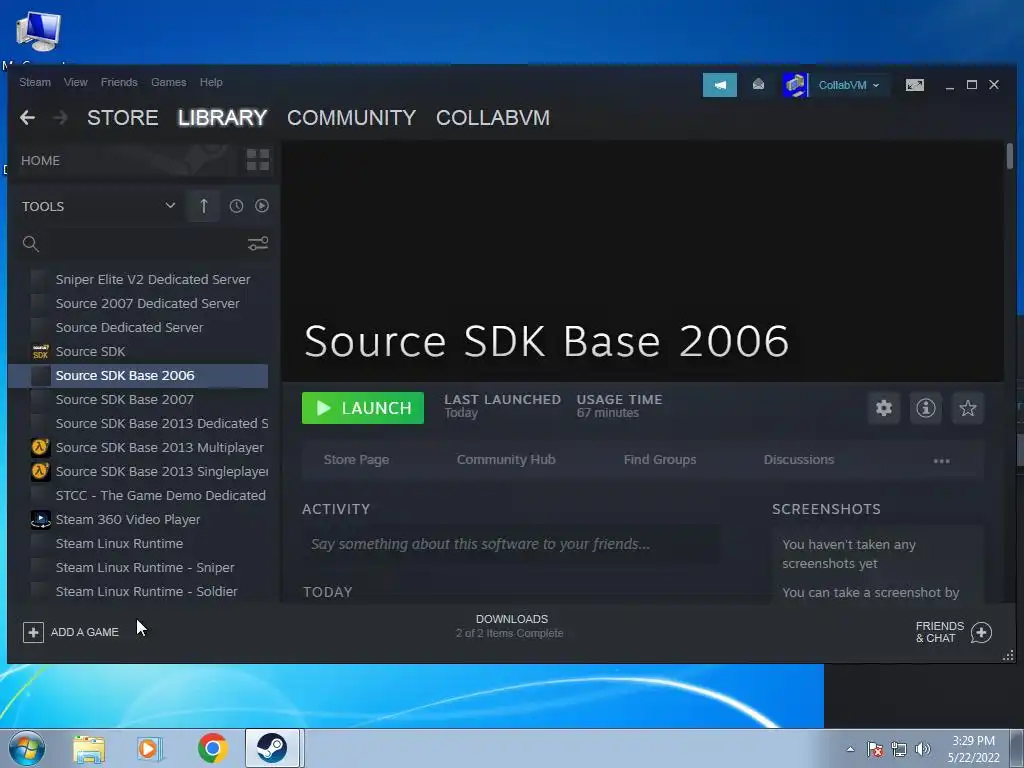Add Source SDK Base 2006 to favorites star
This screenshot has width=1024, height=768.
(x=968, y=408)
